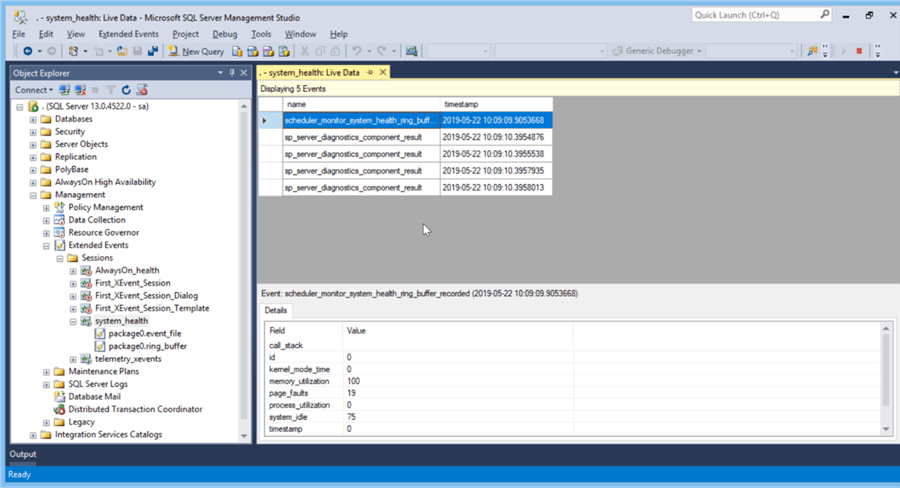Image resolution: width=900 pixels, height=488 pixels.
Task: Select the Details tab
Action: click(276, 310)
